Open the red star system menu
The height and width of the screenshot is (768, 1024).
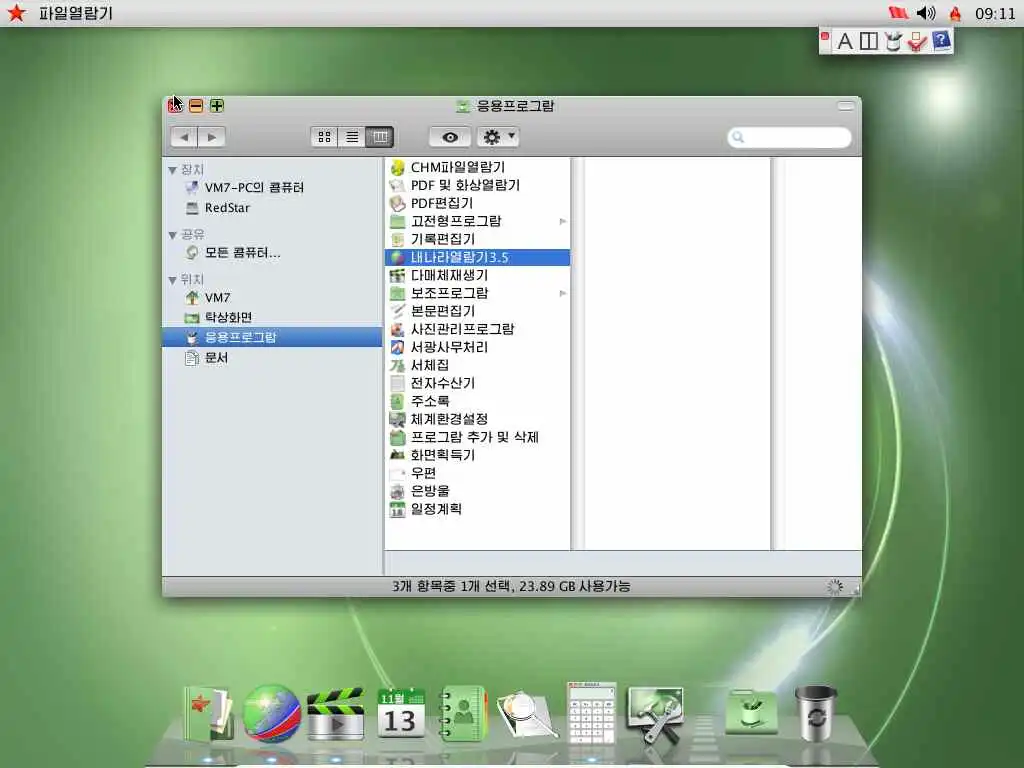(16, 12)
